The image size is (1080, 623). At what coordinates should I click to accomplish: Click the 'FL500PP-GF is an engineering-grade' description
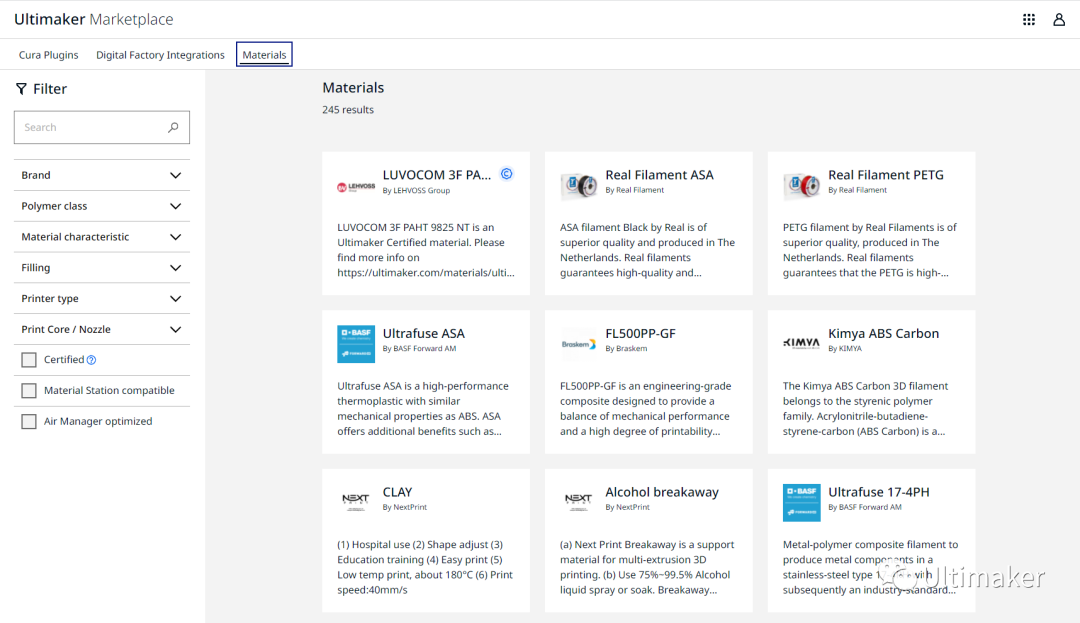[645, 409]
